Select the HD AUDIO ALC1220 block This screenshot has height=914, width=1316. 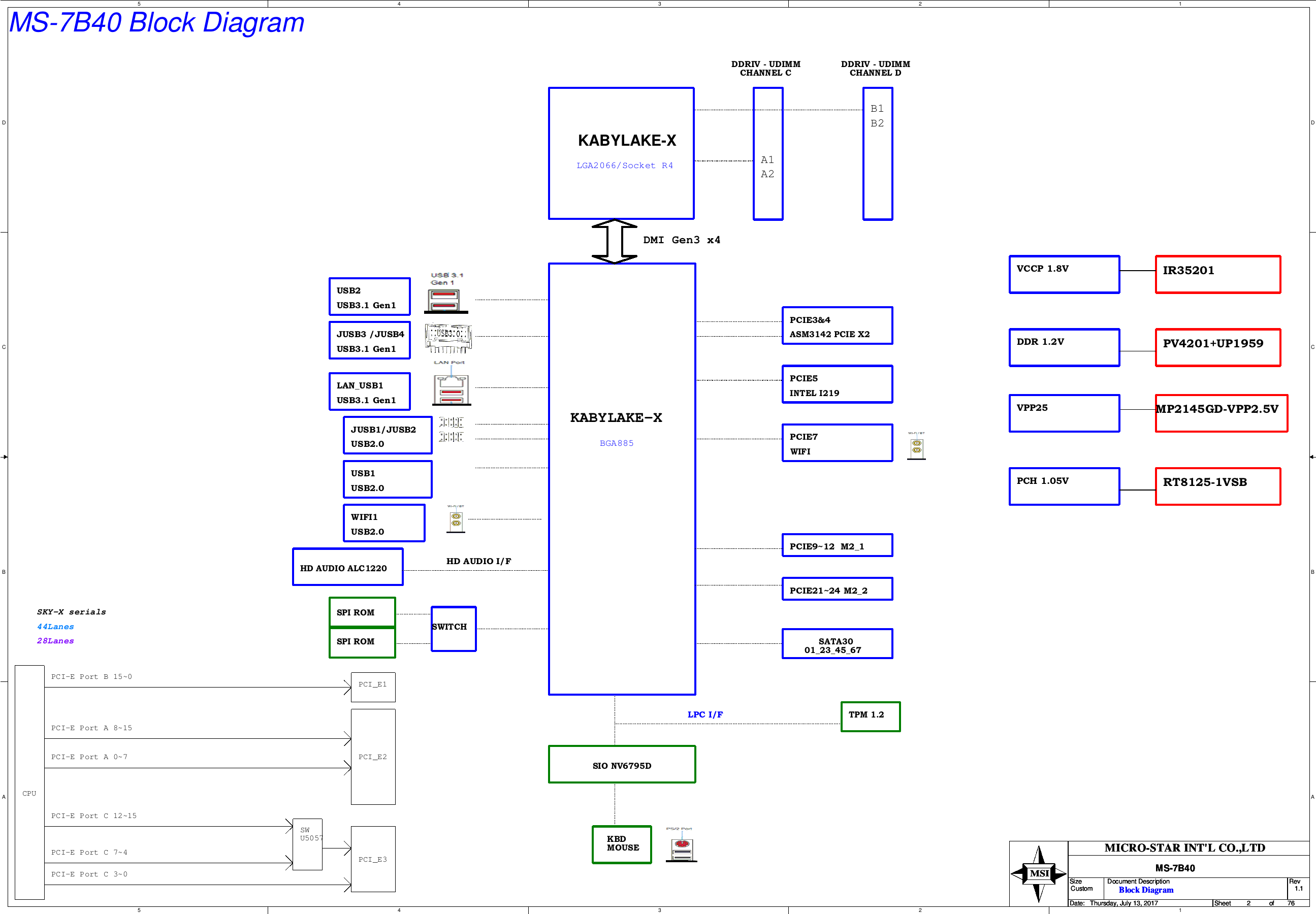click(x=347, y=567)
